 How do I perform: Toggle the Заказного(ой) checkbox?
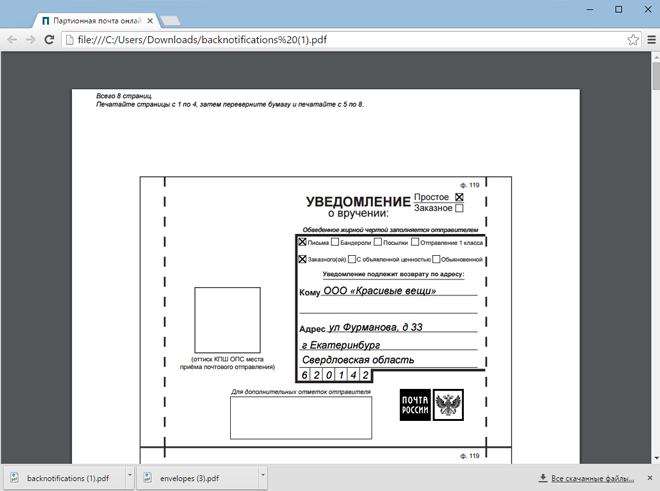[302, 259]
